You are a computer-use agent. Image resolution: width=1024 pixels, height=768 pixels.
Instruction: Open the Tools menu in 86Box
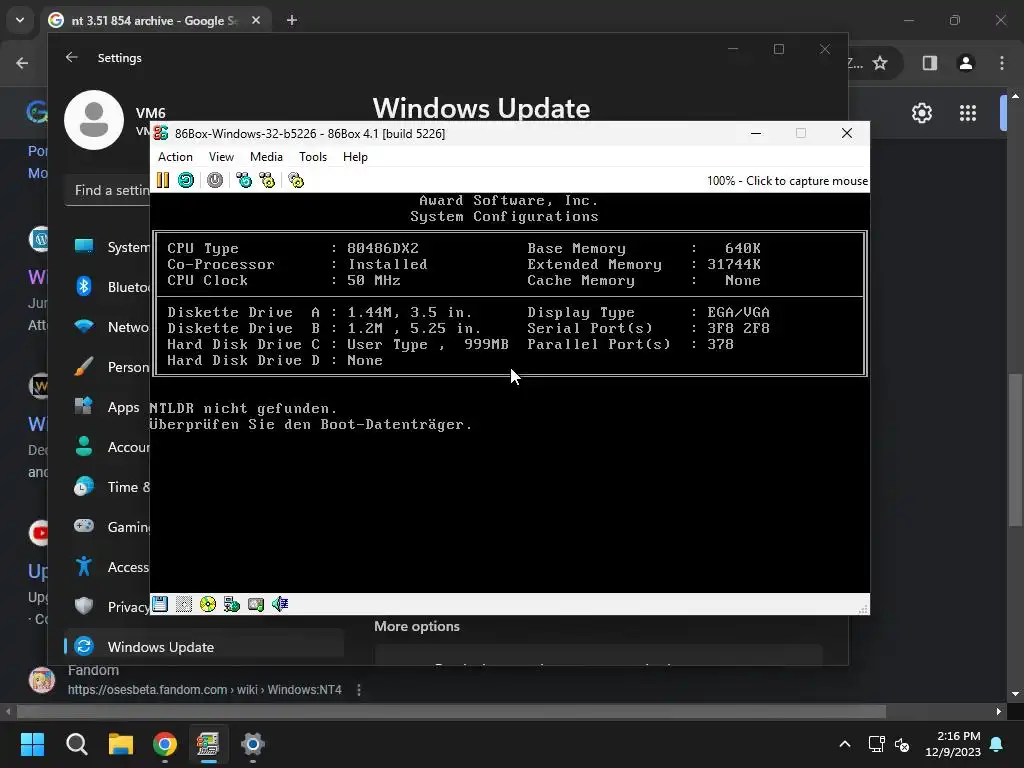tap(313, 157)
